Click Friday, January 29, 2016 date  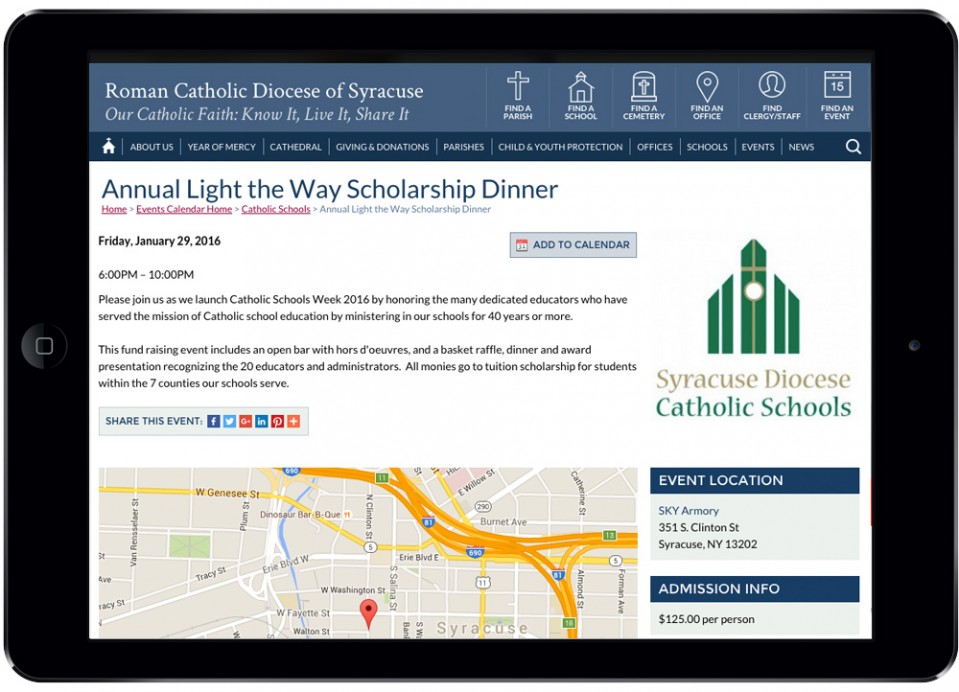160,241
